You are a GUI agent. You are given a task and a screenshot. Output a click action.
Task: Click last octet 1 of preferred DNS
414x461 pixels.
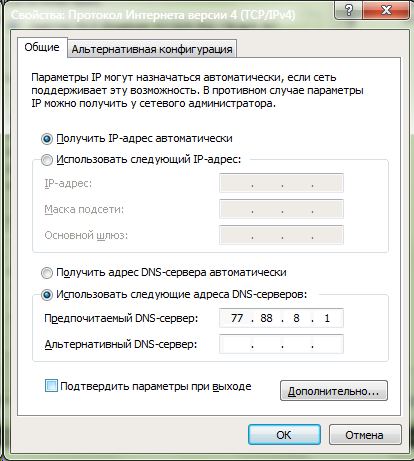[327, 318]
